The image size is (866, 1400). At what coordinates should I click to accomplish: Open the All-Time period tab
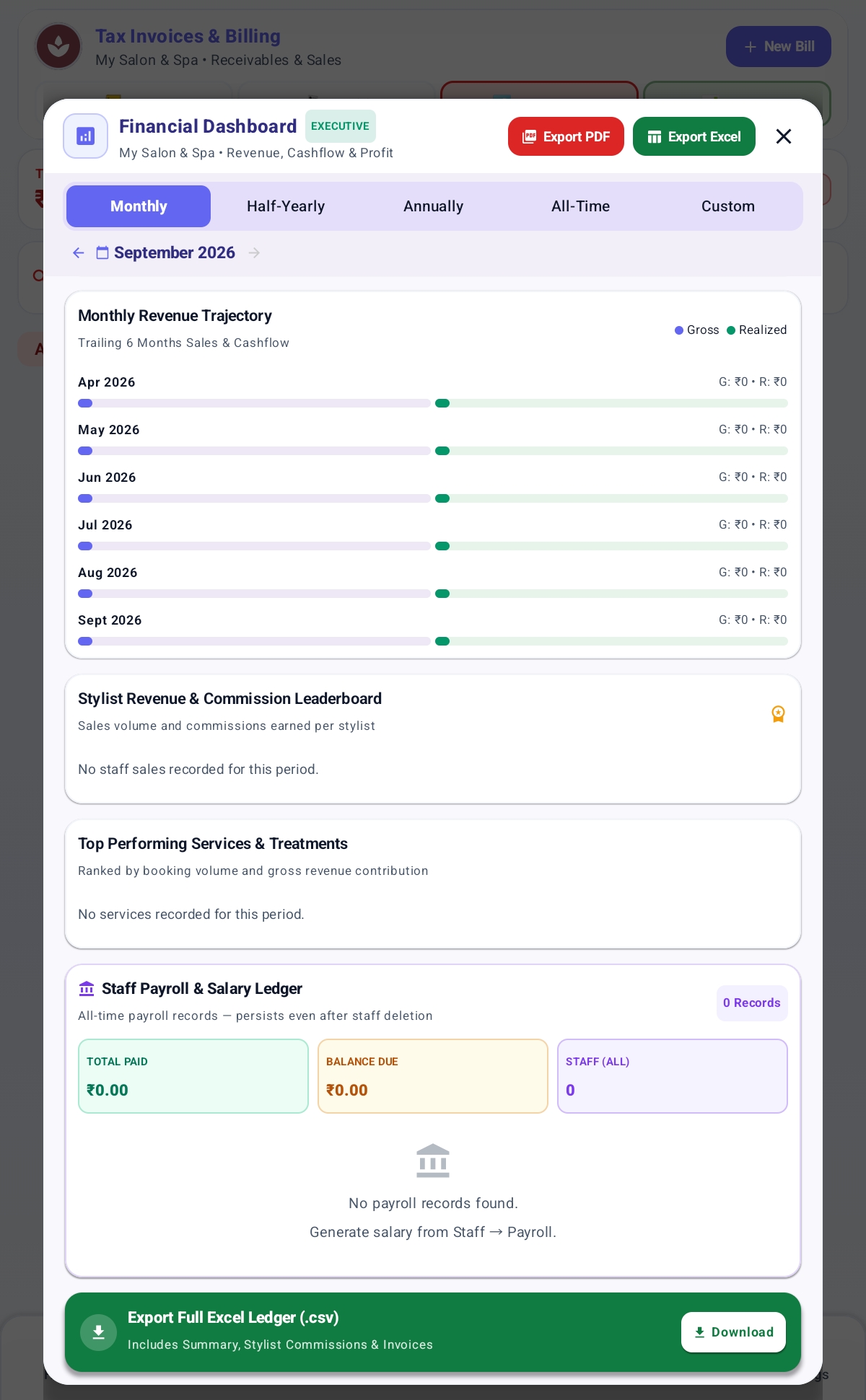coord(580,206)
